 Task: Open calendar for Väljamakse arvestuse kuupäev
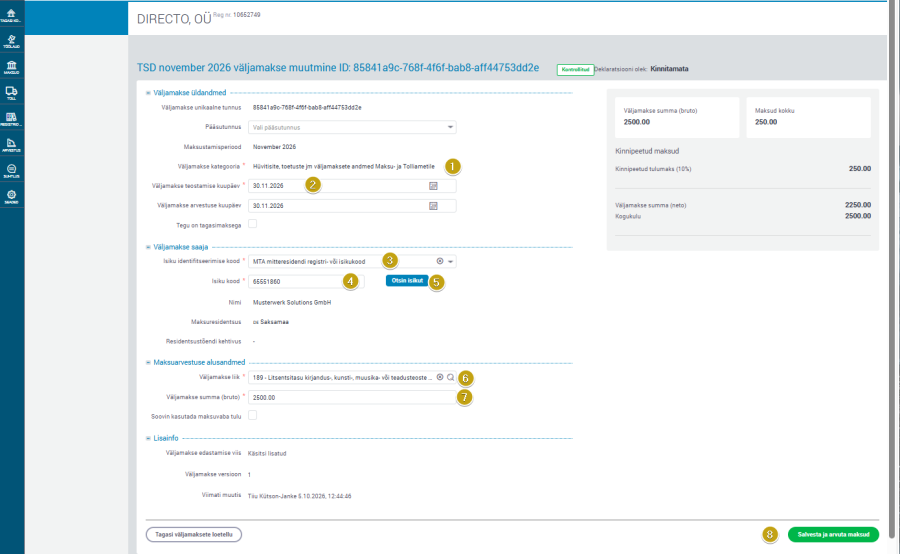433,206
